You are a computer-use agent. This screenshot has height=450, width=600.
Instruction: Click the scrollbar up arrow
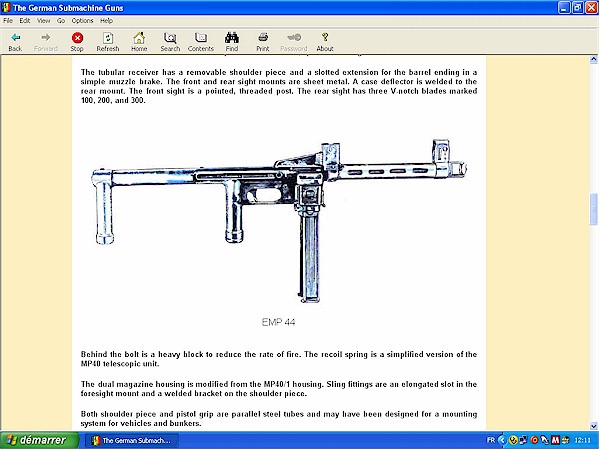tap(593, 59)
